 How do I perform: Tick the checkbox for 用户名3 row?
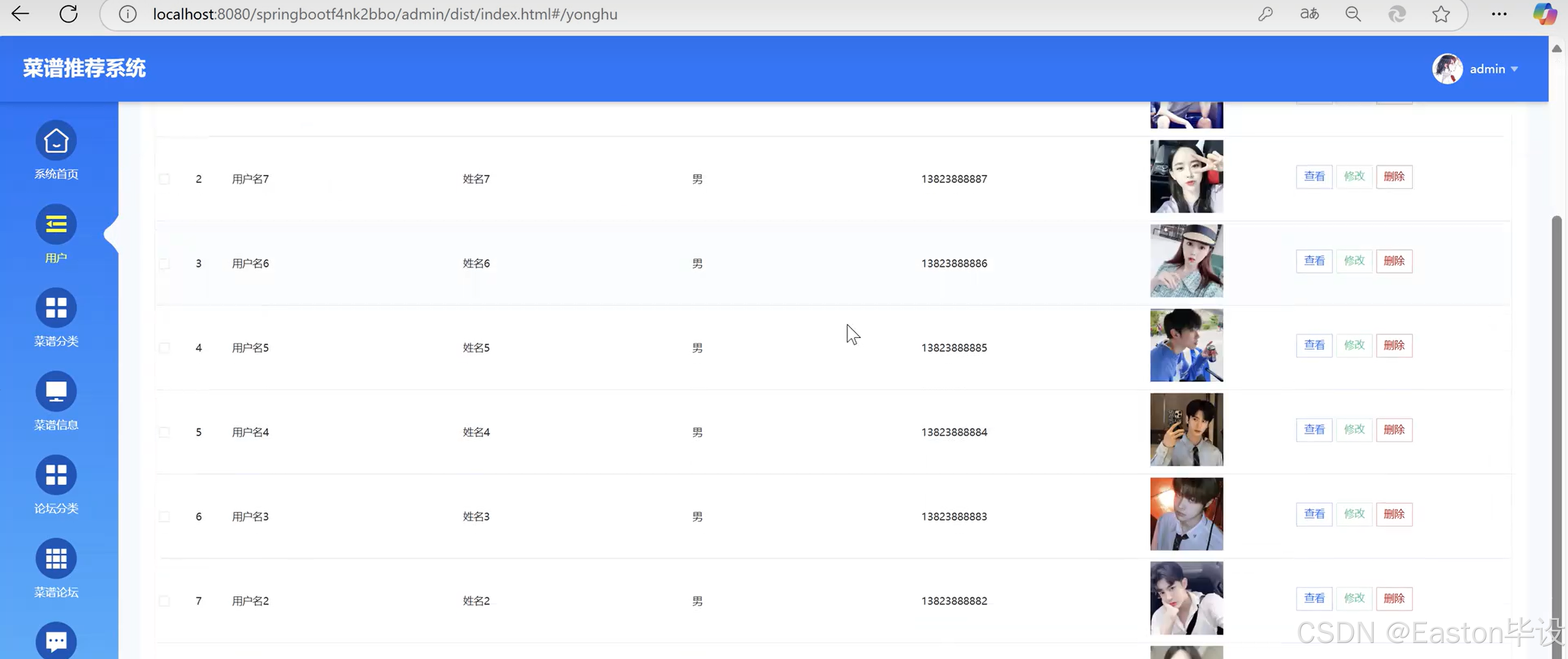tap(164, 517)
